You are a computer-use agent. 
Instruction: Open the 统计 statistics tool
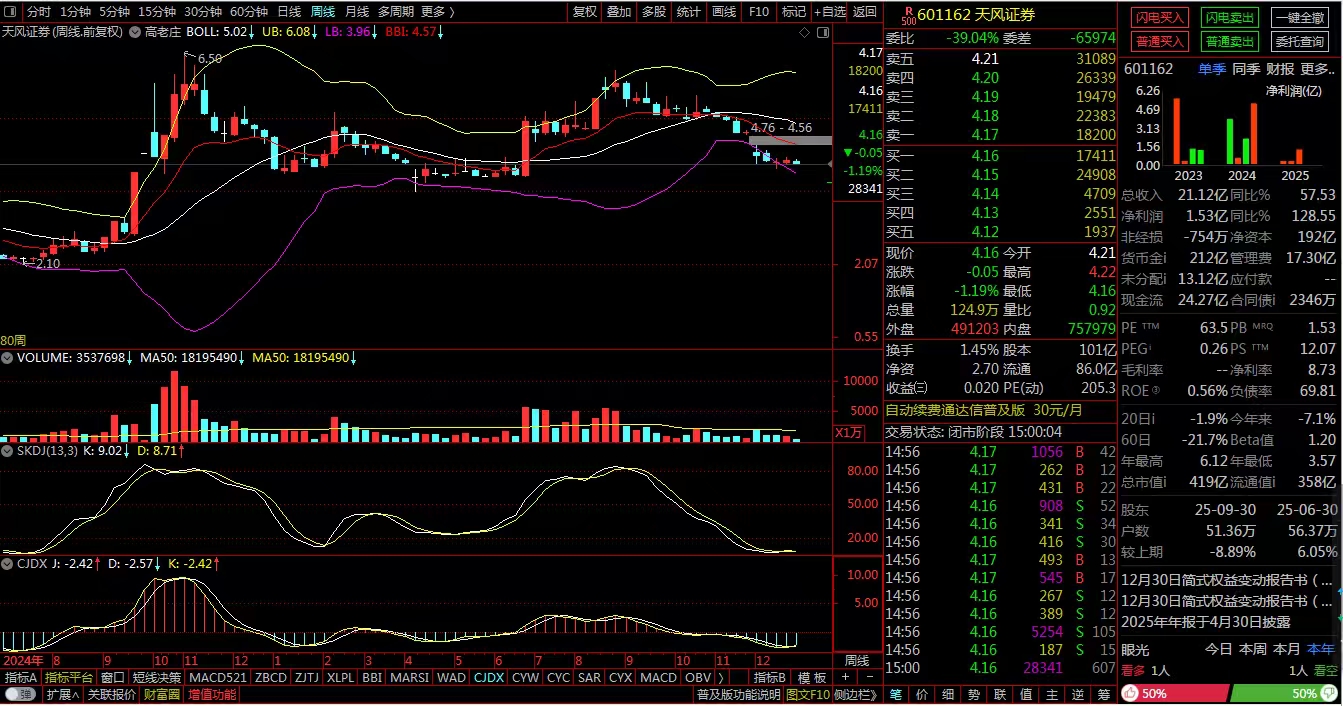tap(688, 12)
